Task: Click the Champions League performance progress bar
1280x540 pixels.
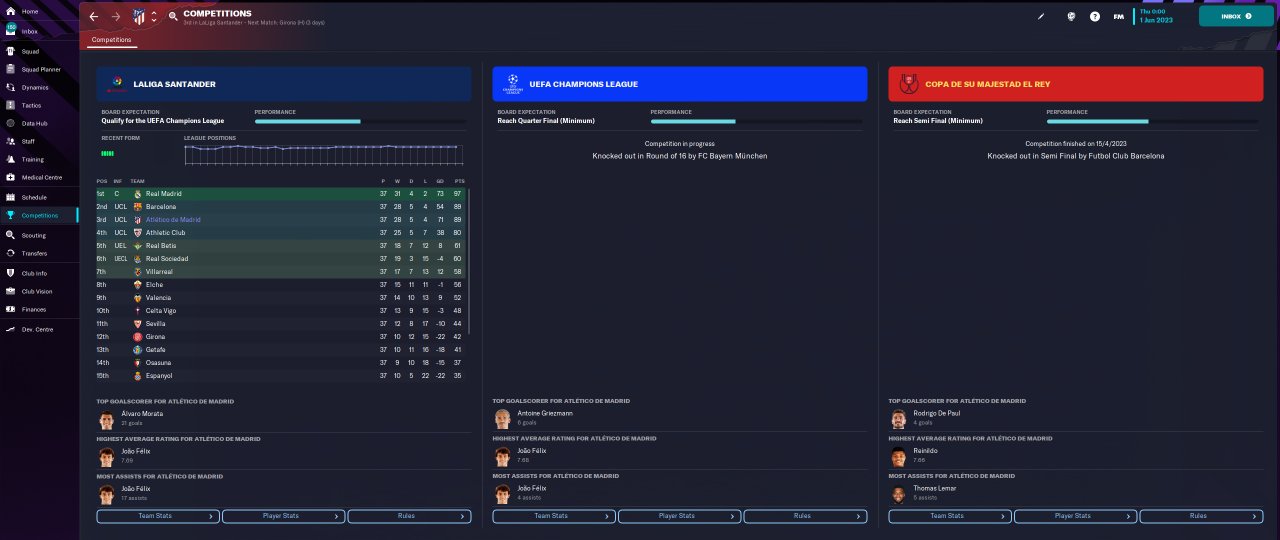Action: [755, 121]
